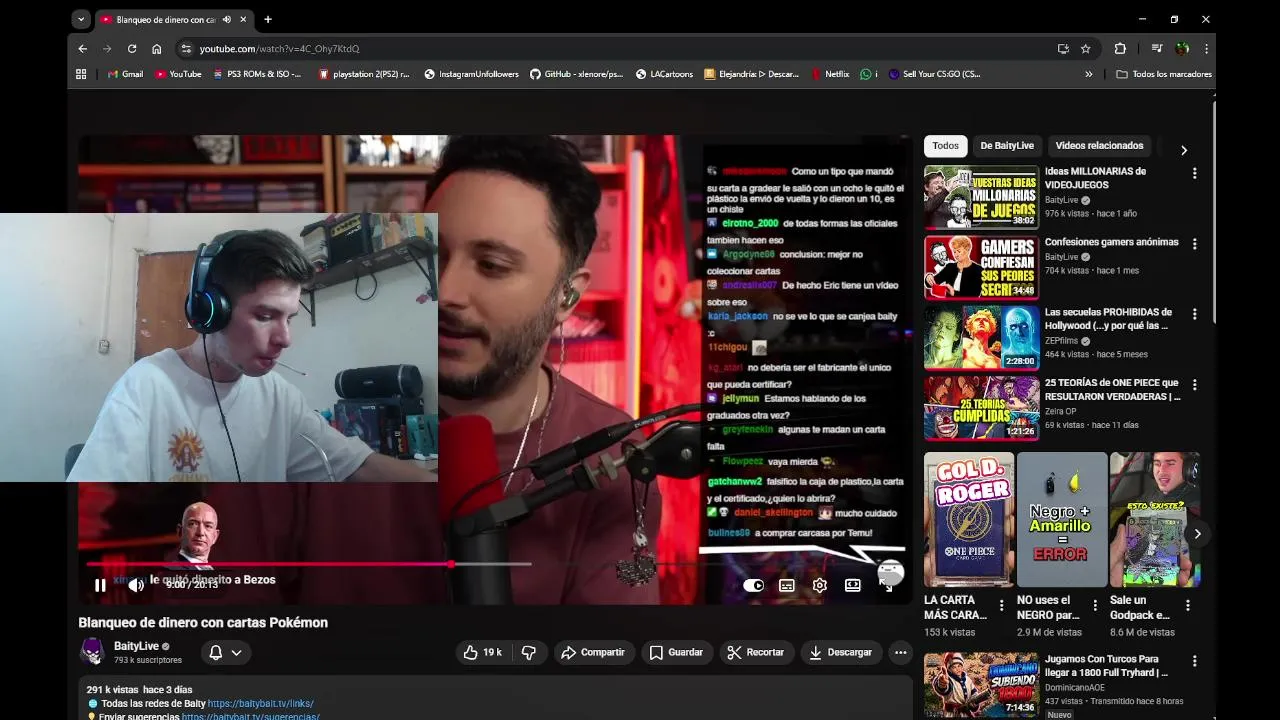Go to the browser home page icon
Image resolution: width=1280 pixels, height=720 pixels.
[x=157, y=48]
